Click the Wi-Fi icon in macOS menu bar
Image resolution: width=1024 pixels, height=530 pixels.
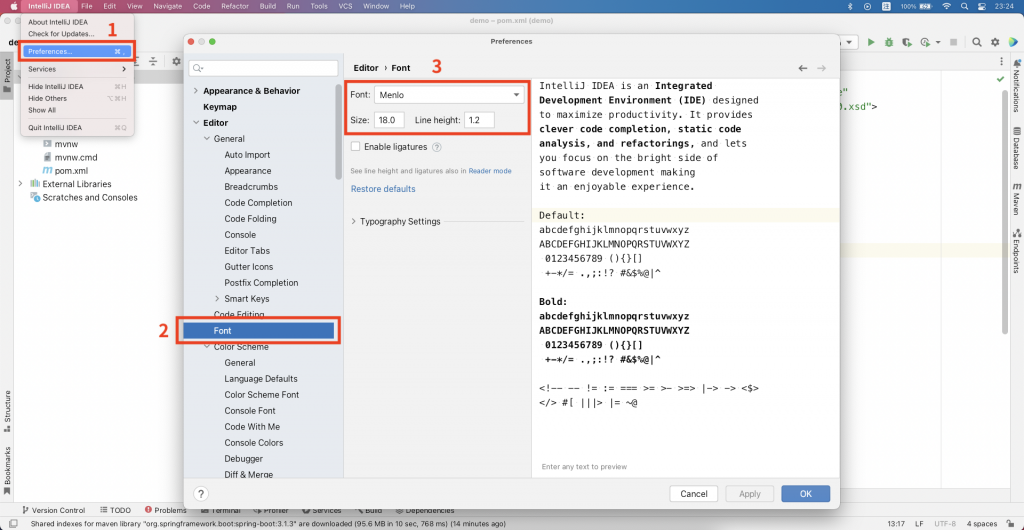point(946,6)
